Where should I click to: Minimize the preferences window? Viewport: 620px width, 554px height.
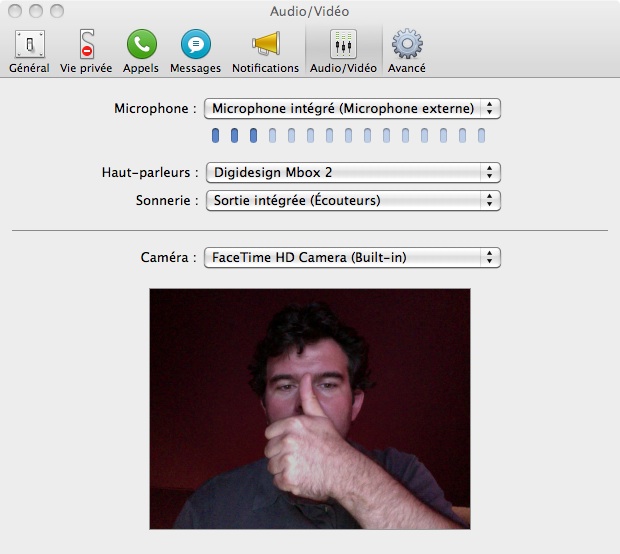pos(35,11)
